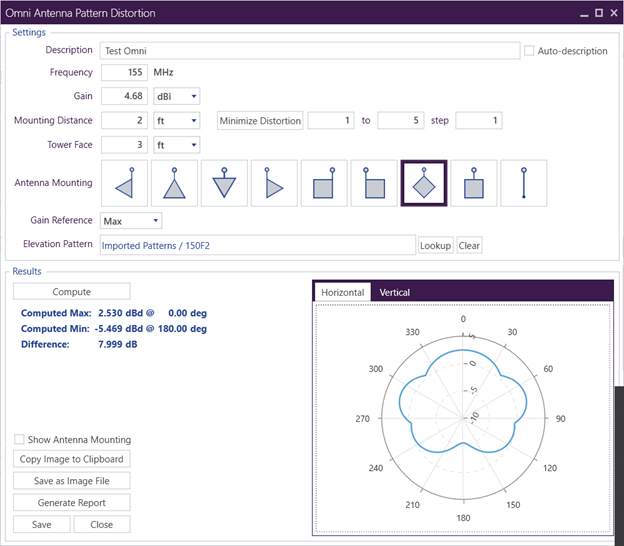Select square mounting with antenna on right corner

(324, 183)
